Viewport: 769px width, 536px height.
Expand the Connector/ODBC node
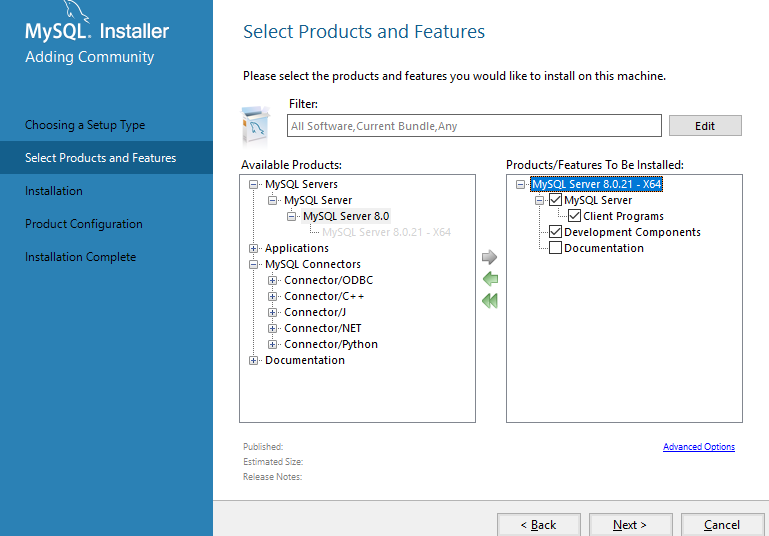tap(272, 281)
